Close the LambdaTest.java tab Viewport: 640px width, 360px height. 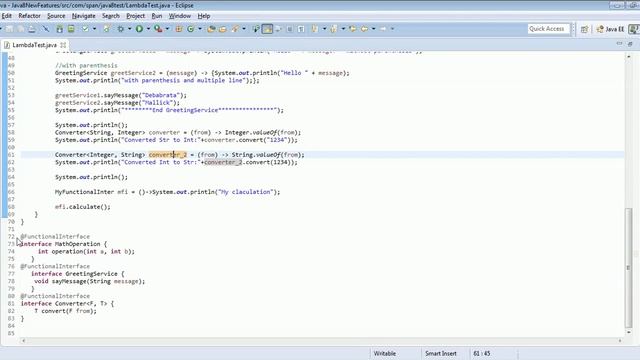63,45
